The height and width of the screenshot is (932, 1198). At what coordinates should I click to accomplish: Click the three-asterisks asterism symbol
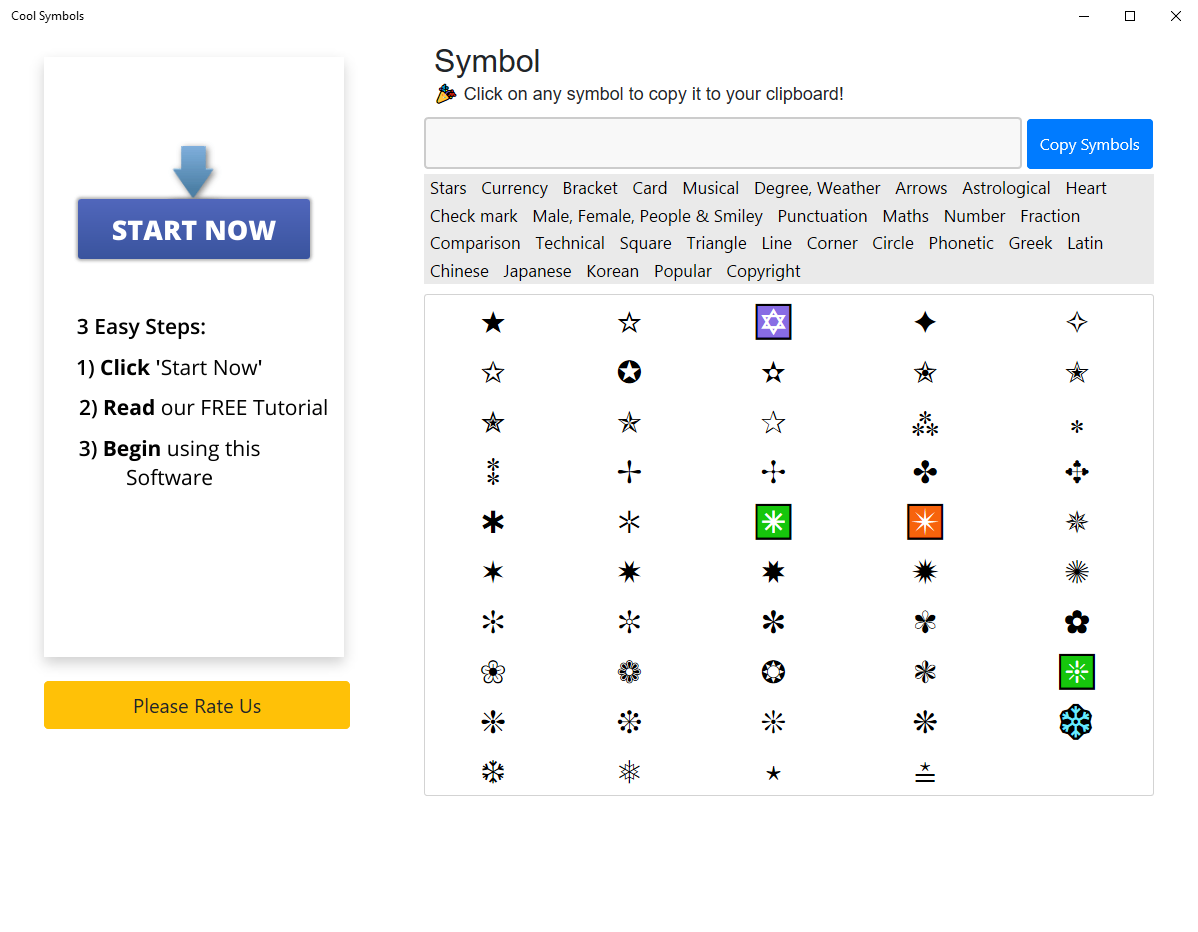925,424
